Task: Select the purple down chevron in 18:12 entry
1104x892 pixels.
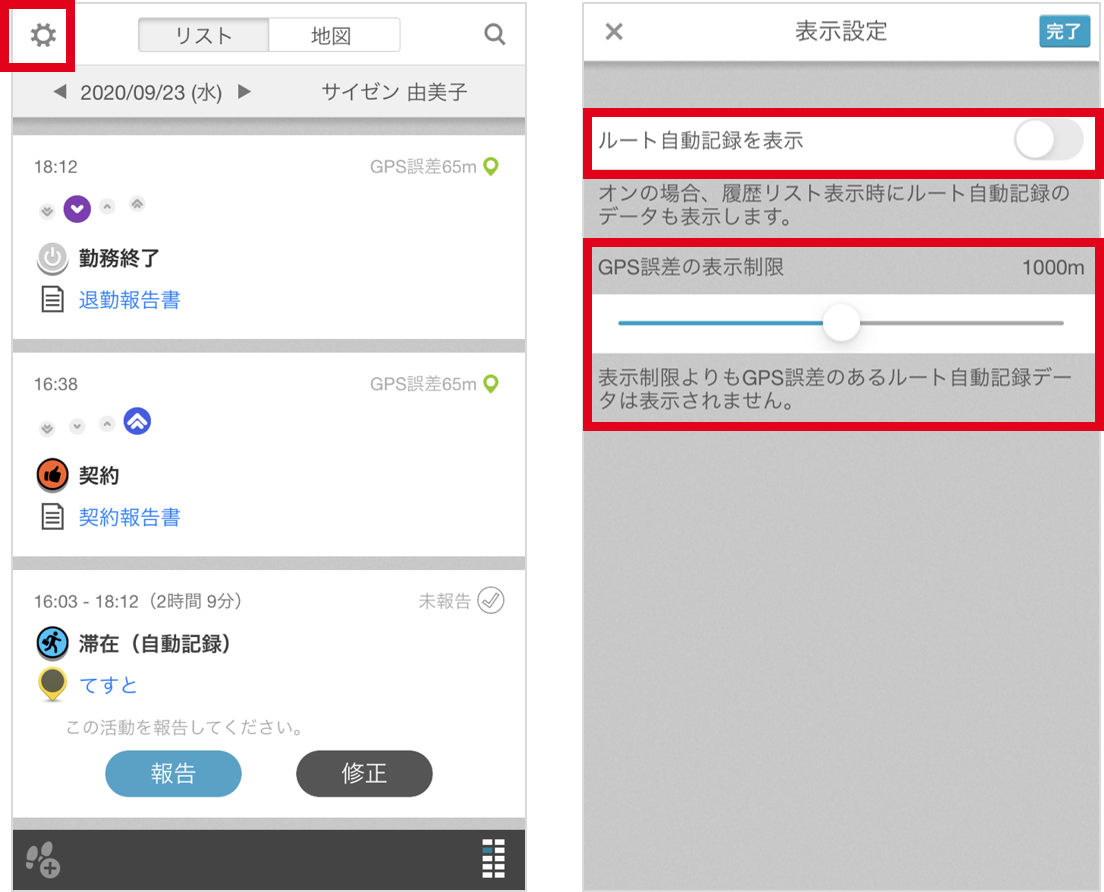Action: [77, 208]
